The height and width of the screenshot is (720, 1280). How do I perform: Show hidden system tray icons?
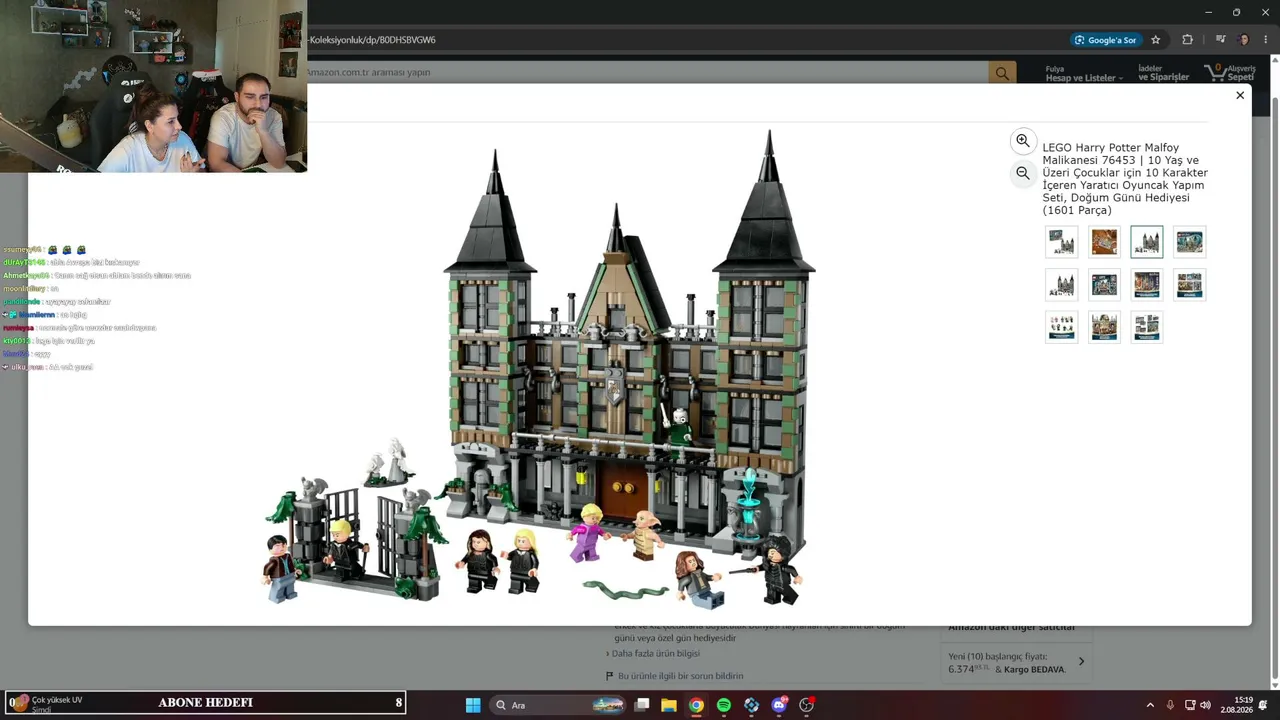click(x=1150, y=705)
